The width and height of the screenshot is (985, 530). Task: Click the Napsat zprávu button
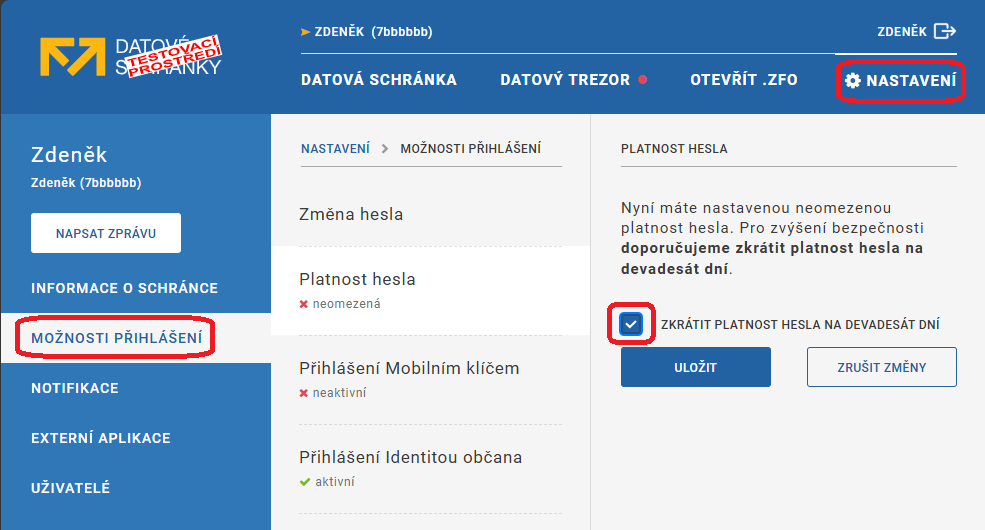point(106,233)
